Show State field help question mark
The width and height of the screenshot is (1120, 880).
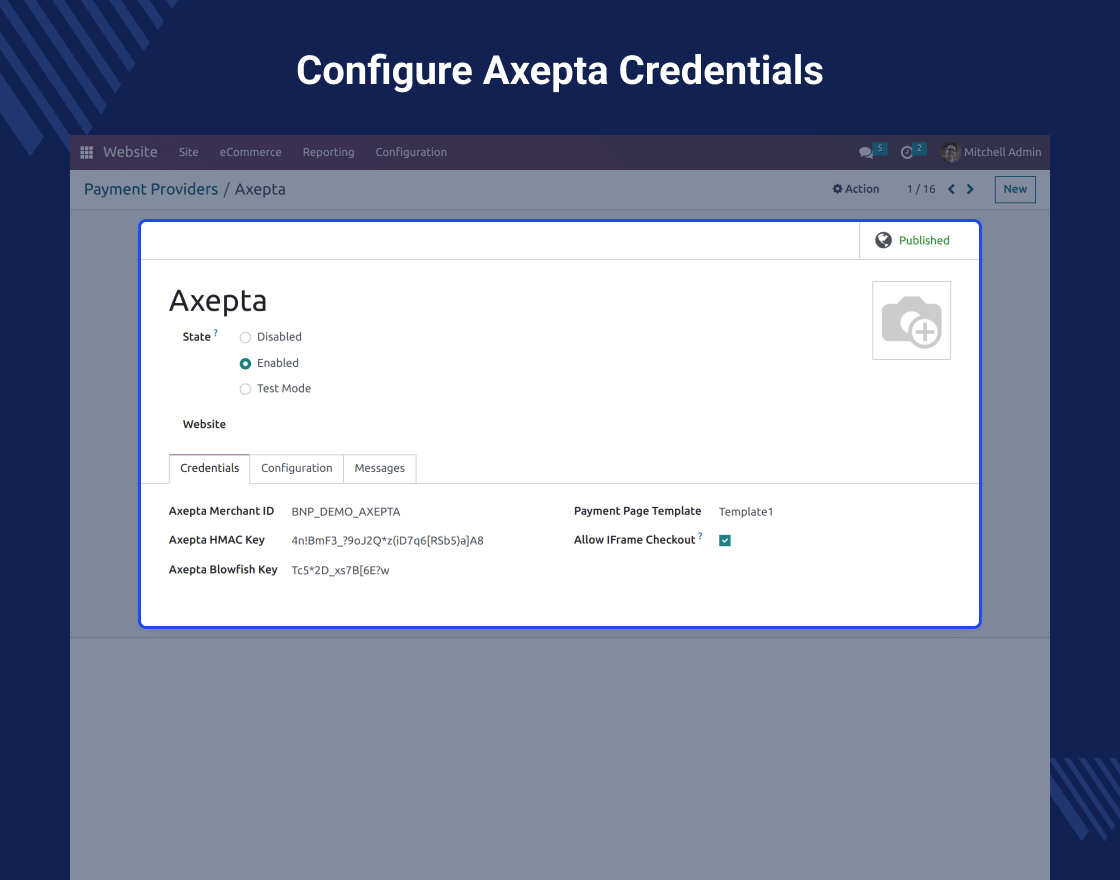point(216,332)
